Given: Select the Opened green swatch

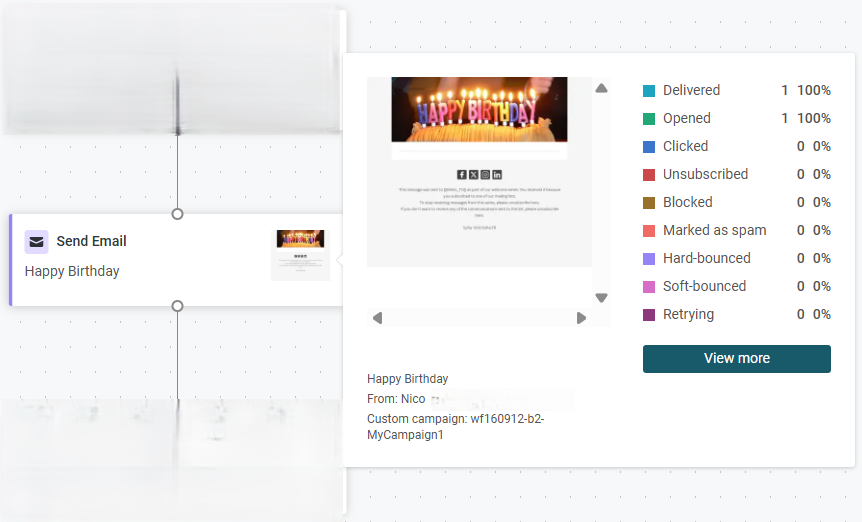Looking at the screenshot, I should [649, 119].
